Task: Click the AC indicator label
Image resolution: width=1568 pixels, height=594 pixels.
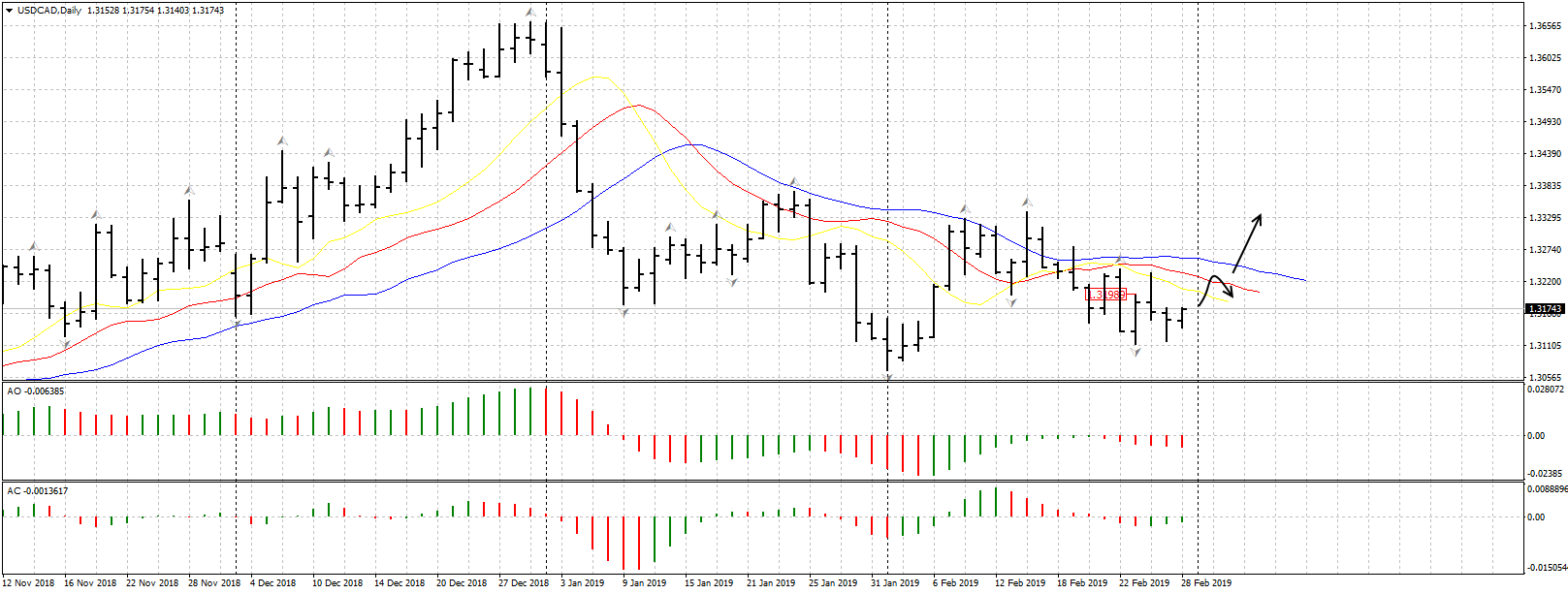Action: [x=37, y=491]
